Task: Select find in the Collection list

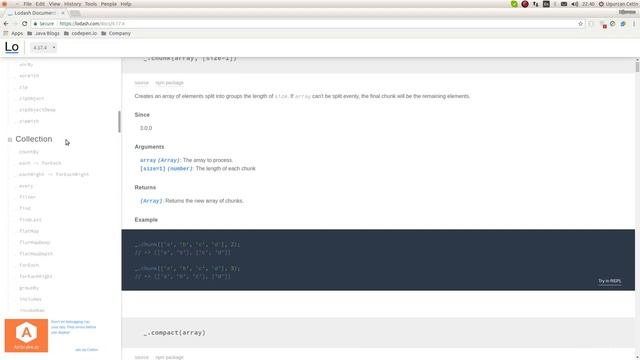Action: click(24, 208)
